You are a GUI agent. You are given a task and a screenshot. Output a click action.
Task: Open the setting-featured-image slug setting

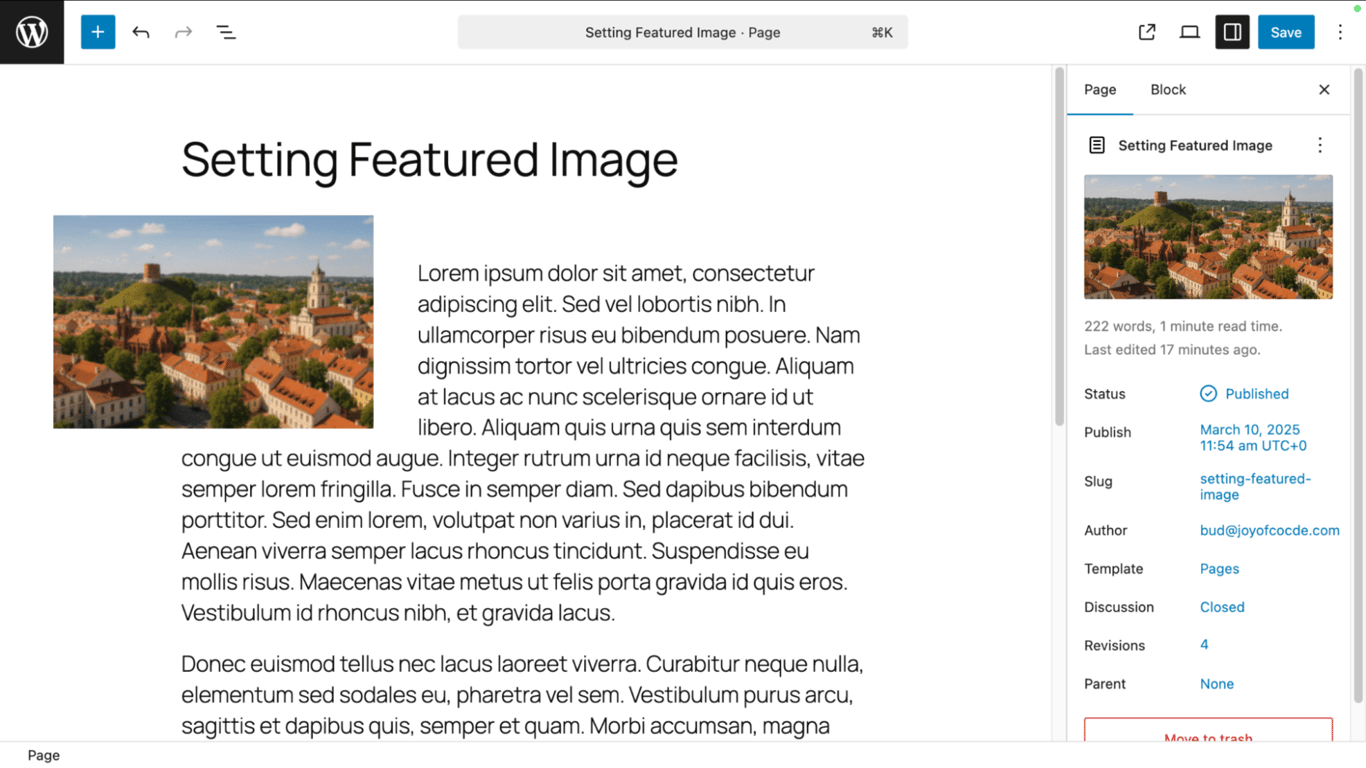click(1255, 486)
